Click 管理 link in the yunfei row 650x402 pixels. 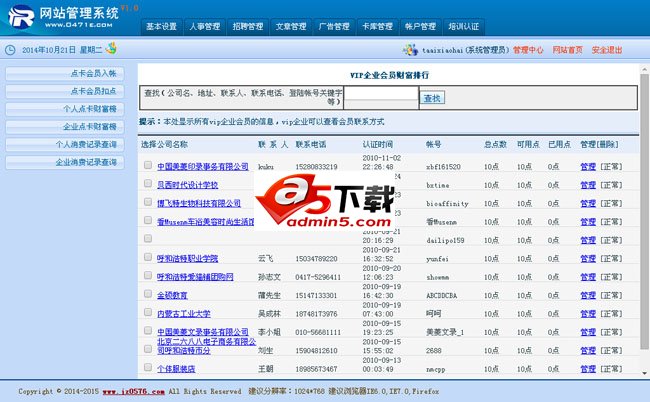point(588,259)
